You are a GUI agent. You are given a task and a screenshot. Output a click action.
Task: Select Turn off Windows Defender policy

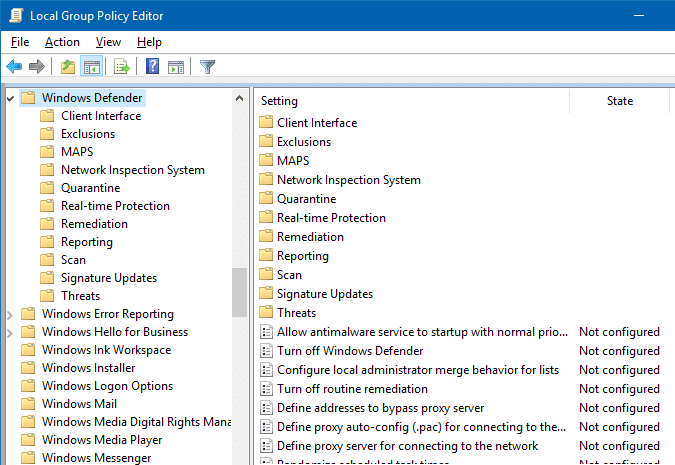tap(350, 350)
